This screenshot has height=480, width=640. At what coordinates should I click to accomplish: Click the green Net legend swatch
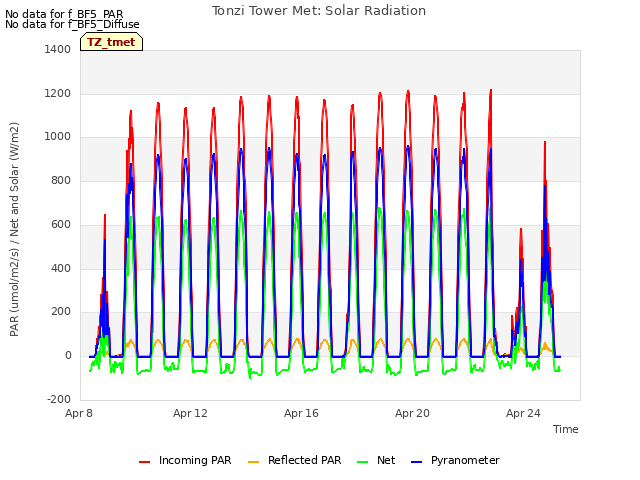[362, 462]
